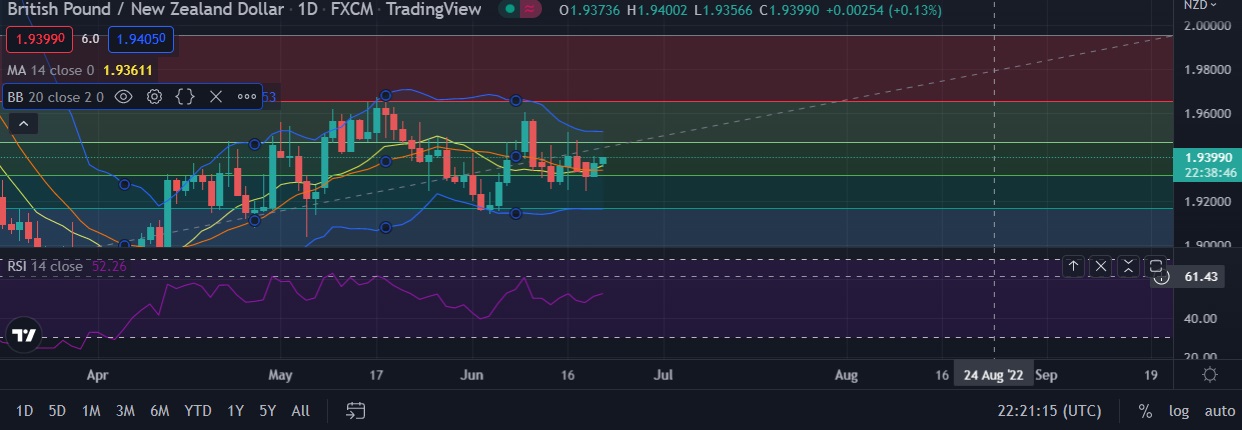Open the Go to date calendar icon

coord(356,410)
